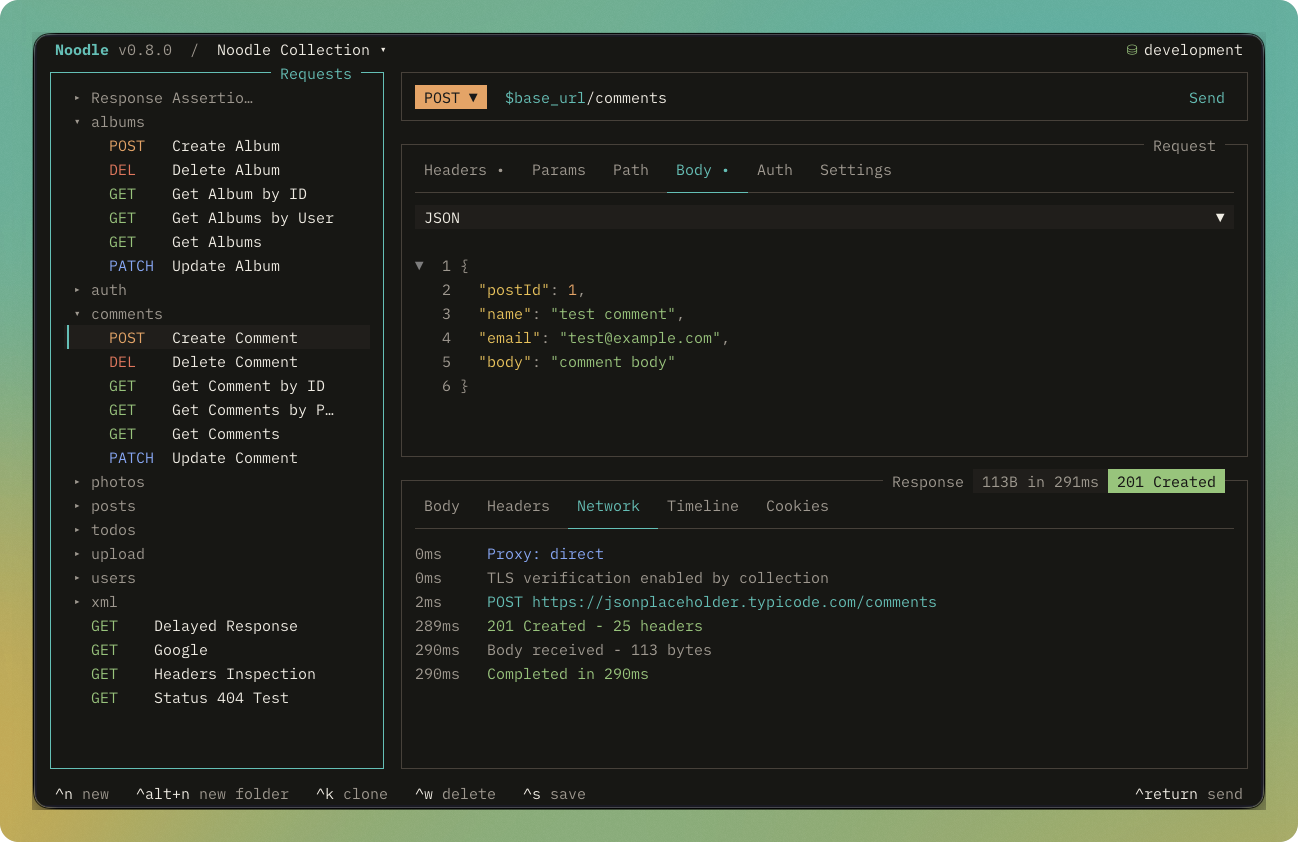Click the 113B in 291ms response stat

1040,482
